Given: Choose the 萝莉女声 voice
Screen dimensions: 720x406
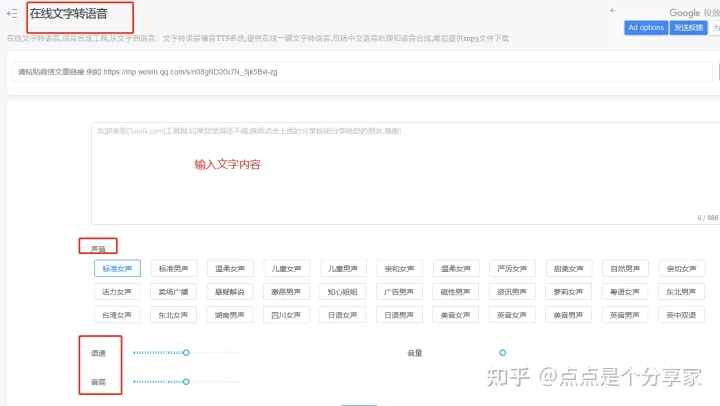Looking at the screenshot, I should click(568, 292).
